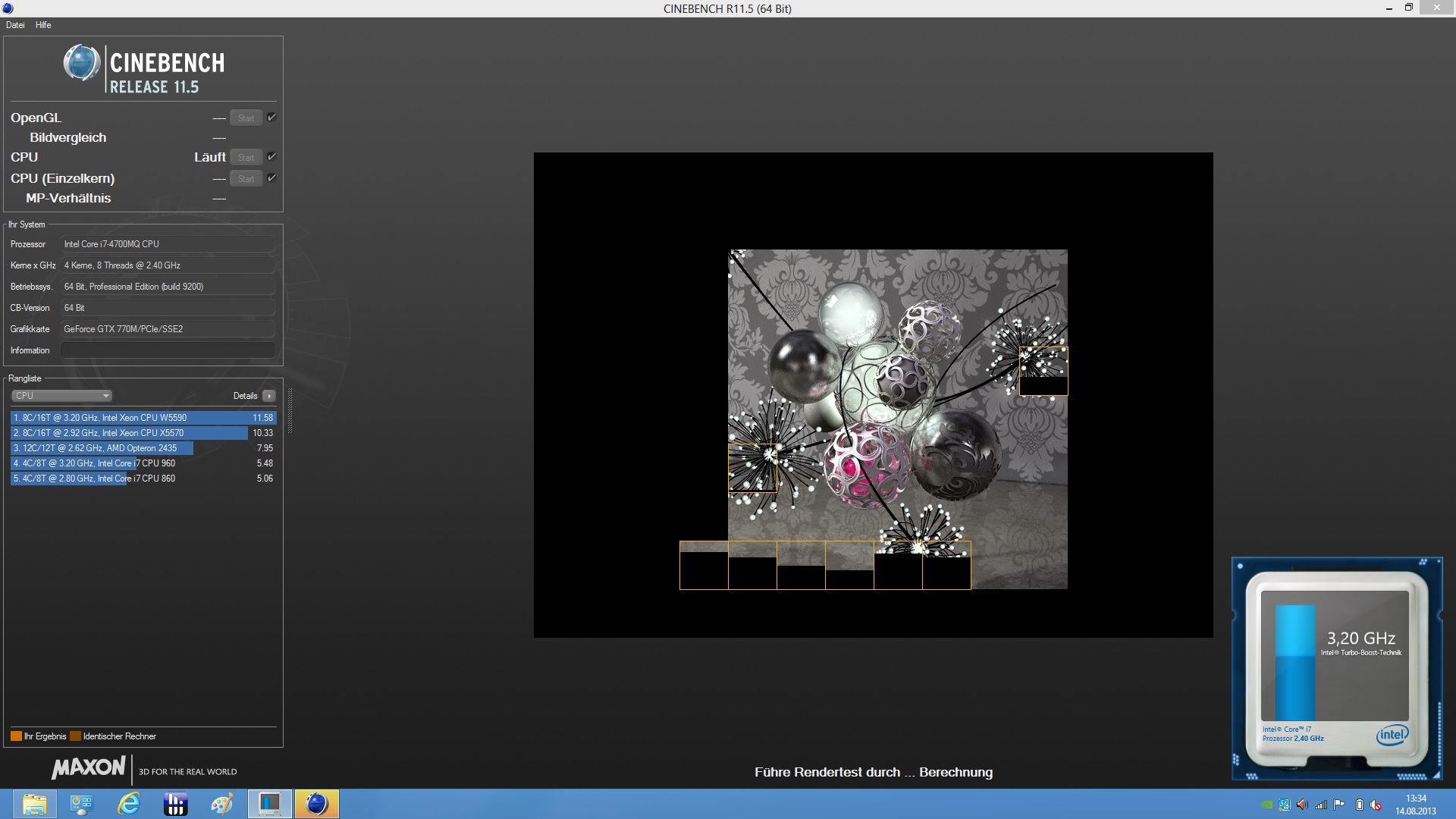Click the Betriebssys. value field
1456x819 pixels.
point(168,287)
